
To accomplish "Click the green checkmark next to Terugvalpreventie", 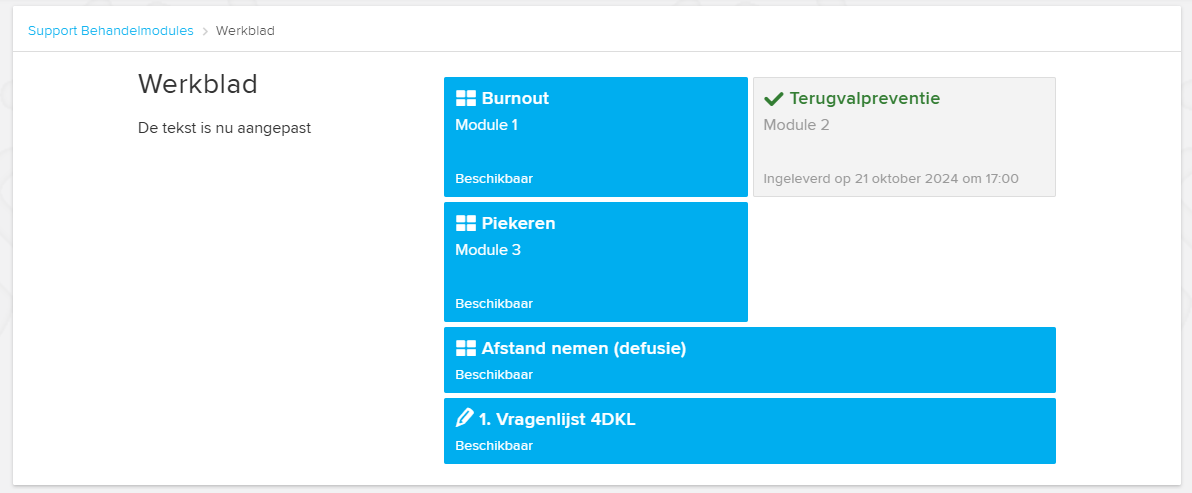I will coord(773,98).
